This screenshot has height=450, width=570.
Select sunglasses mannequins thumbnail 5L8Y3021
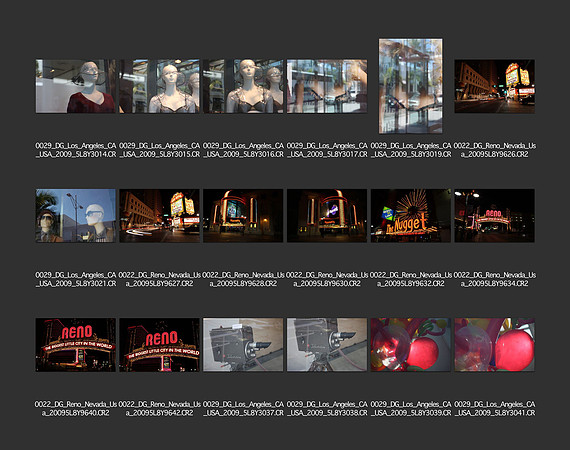click(76, 216)
